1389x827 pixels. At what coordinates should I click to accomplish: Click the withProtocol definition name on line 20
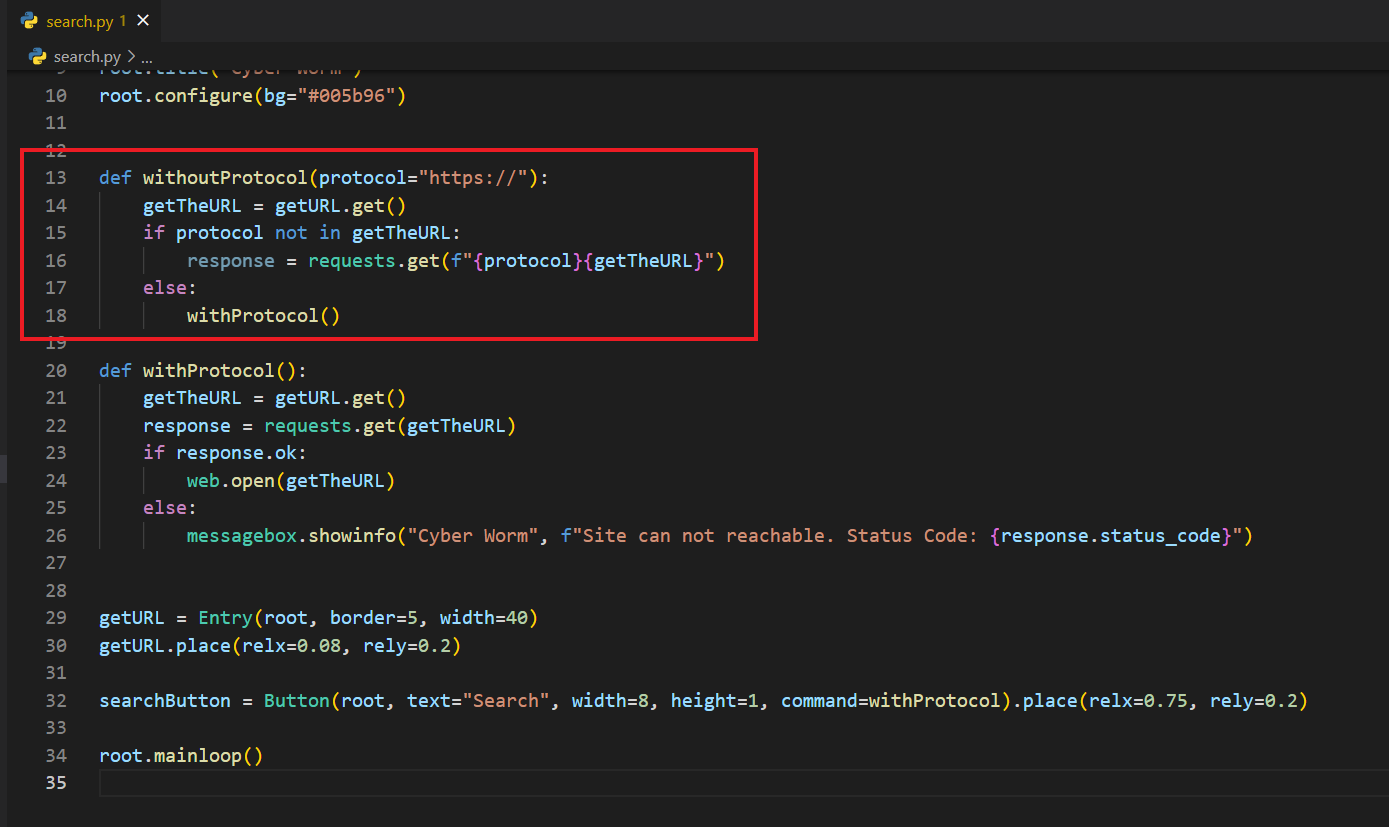(208, 371)
